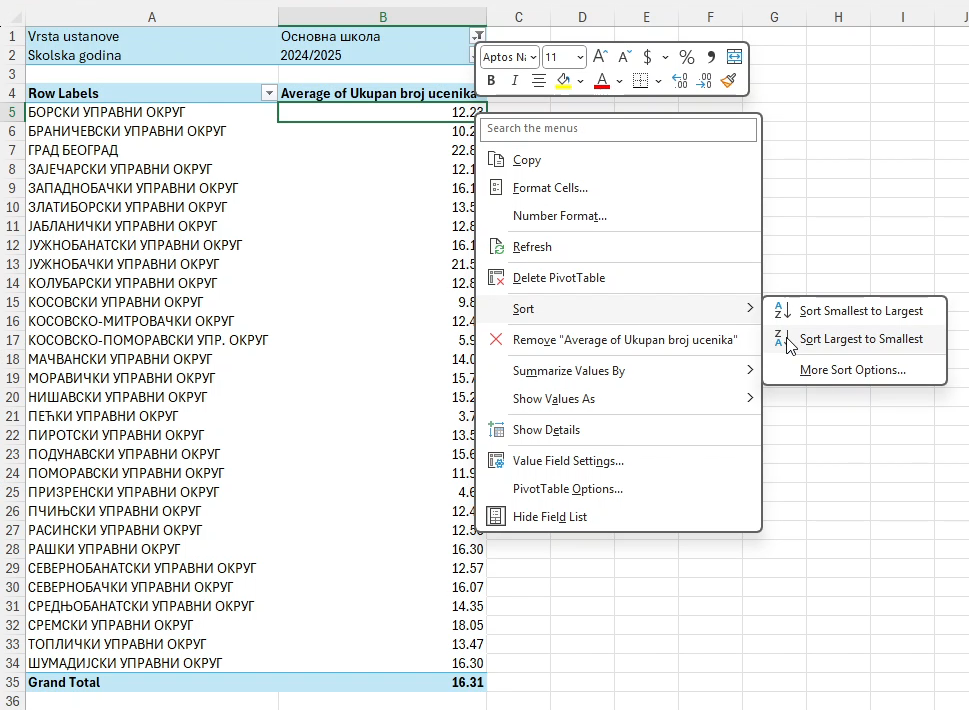The width and height of the screenshot is (969, 710).
Task: Expand accounting format dropdown arrow
Action: pyautogui.click(x=665, y=57)
